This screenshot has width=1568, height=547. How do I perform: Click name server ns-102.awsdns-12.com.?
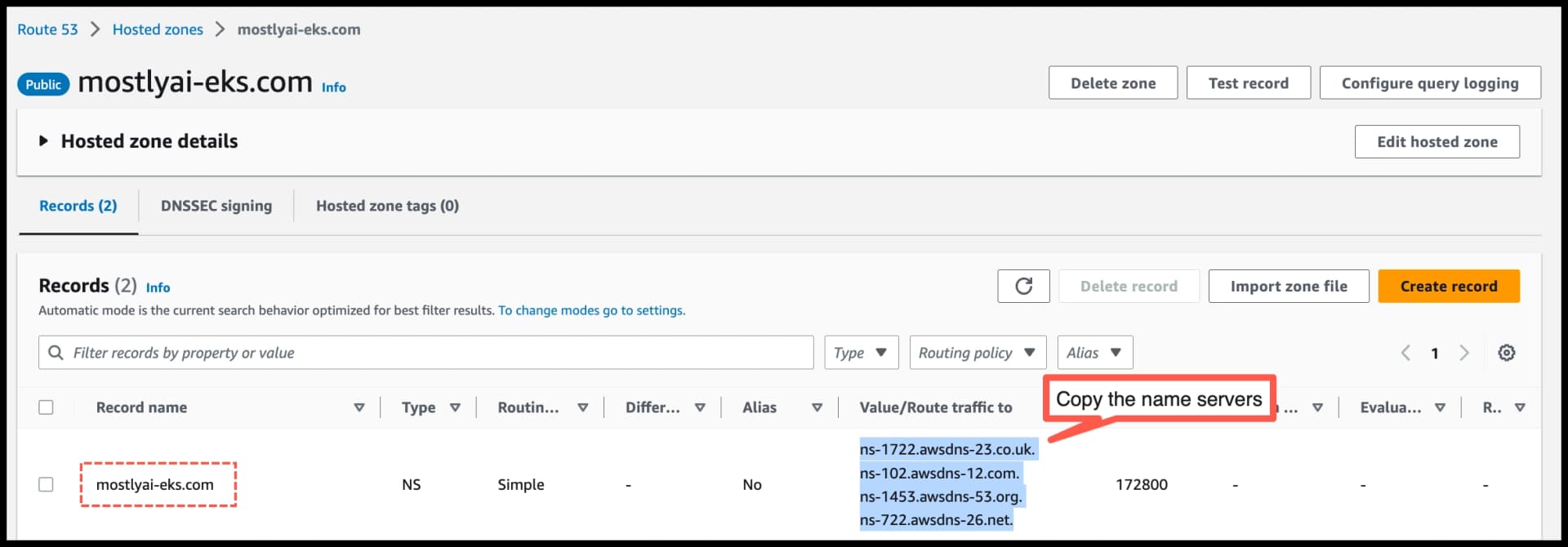[939, 473]
